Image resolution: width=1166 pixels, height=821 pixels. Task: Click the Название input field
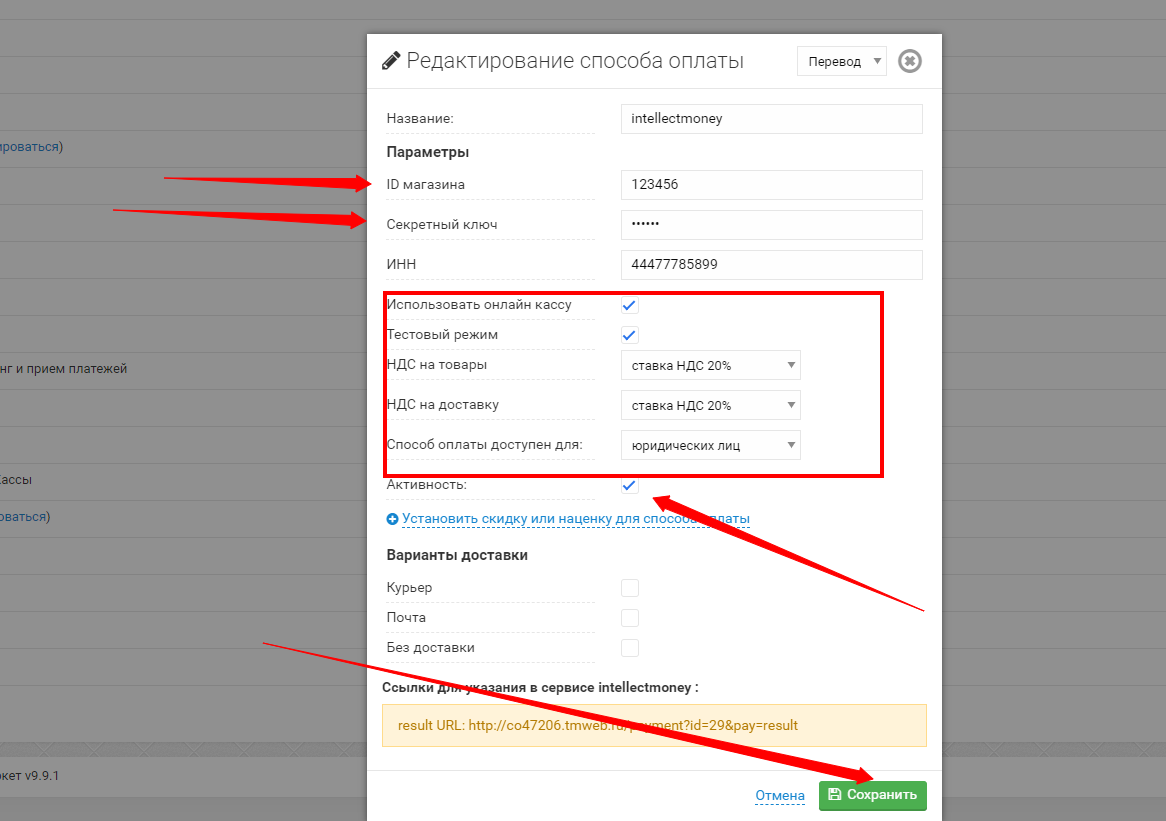(x=771, y=118)
